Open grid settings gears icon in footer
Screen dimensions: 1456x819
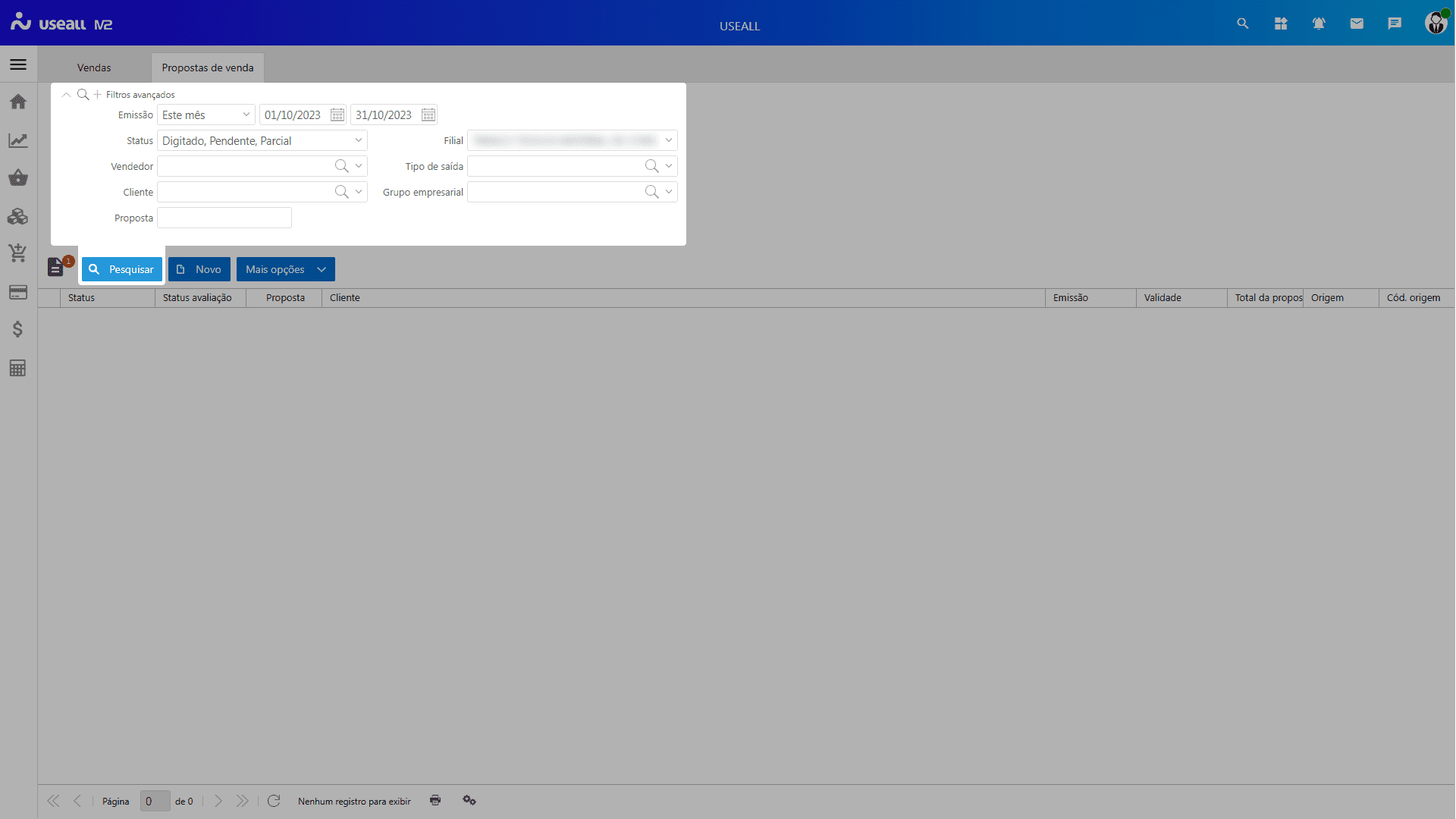(x=469, y=800)
